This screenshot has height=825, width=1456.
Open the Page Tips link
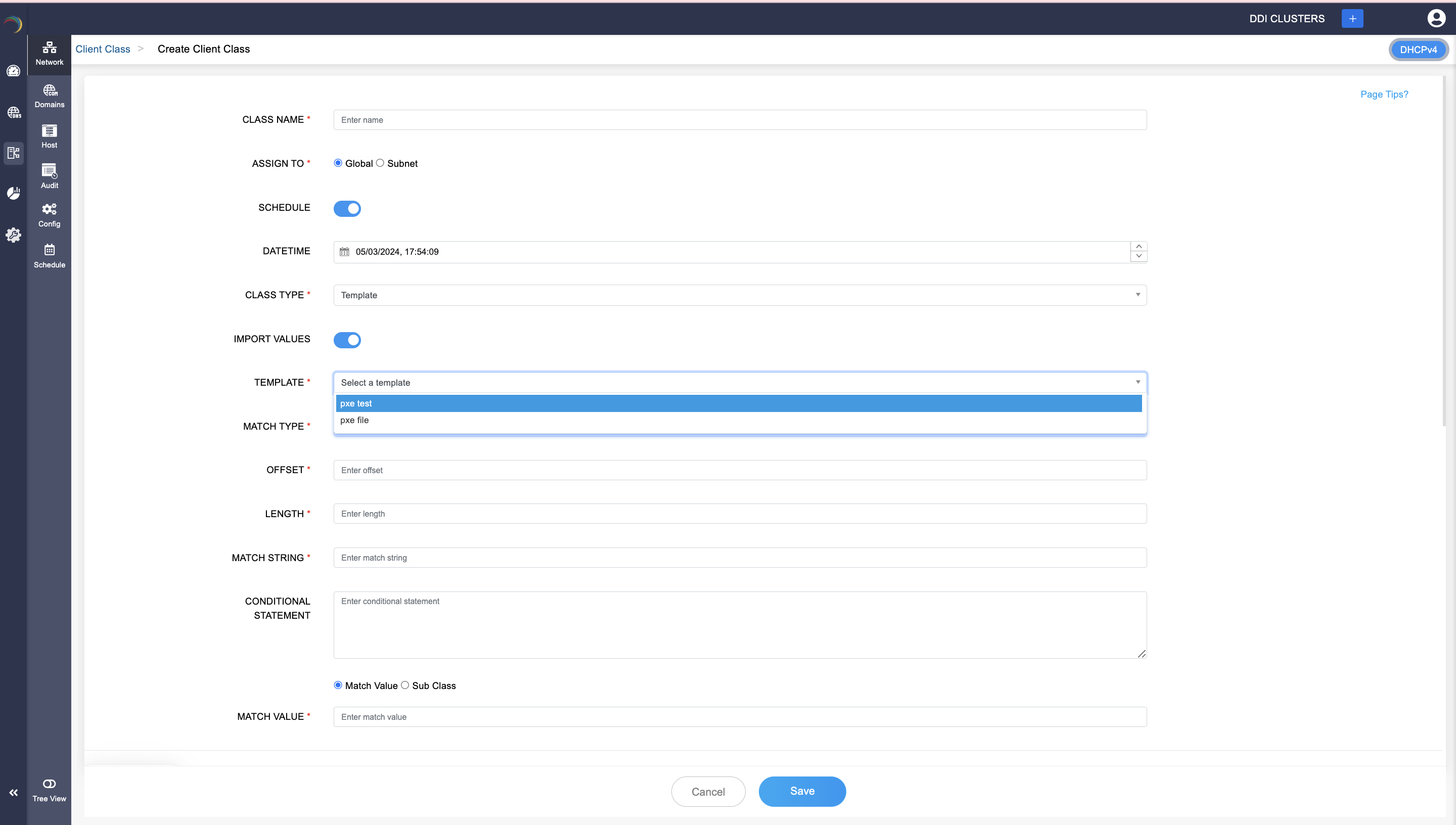click(1384, 94)
